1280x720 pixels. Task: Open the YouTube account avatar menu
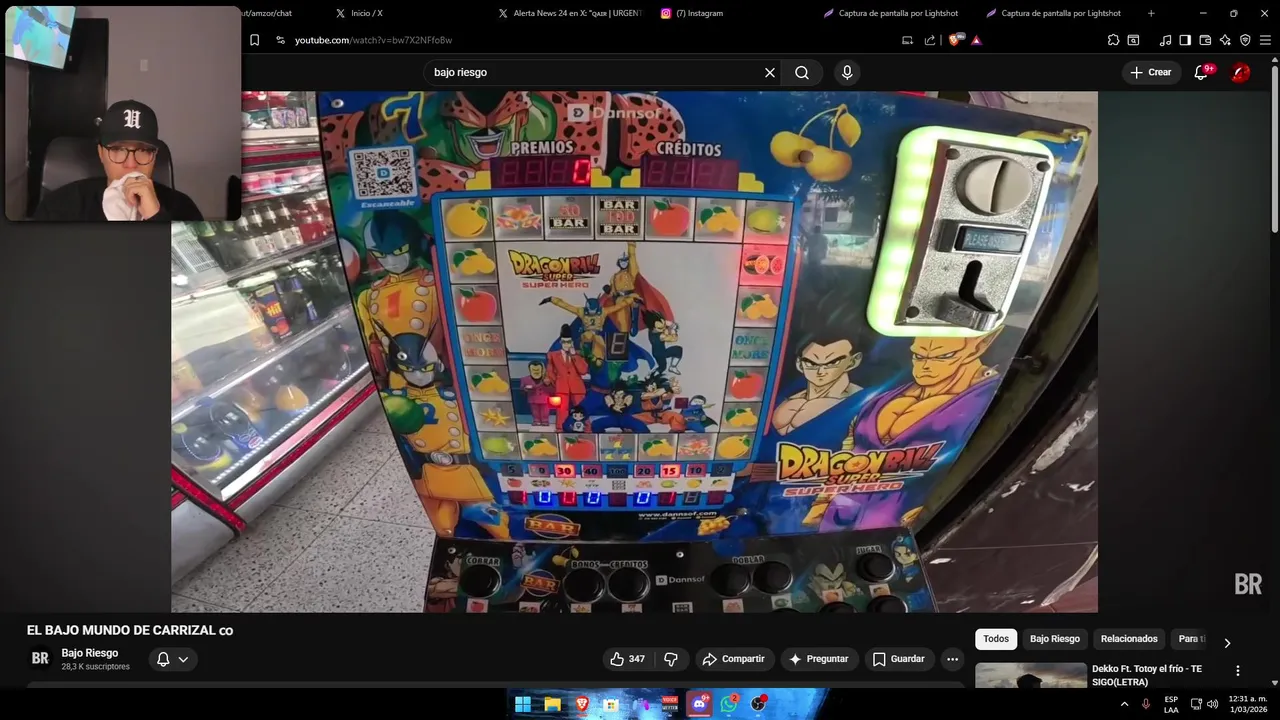1240,72
